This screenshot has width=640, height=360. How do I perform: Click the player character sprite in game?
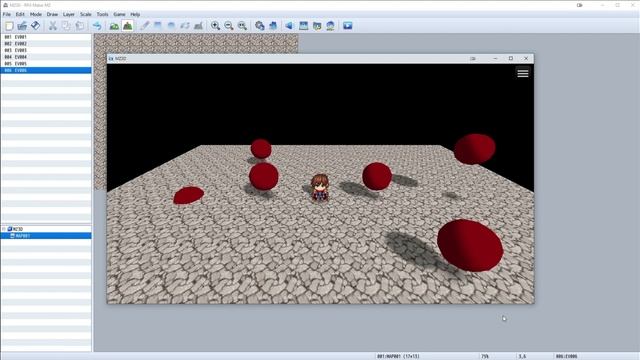coord(320,188)
